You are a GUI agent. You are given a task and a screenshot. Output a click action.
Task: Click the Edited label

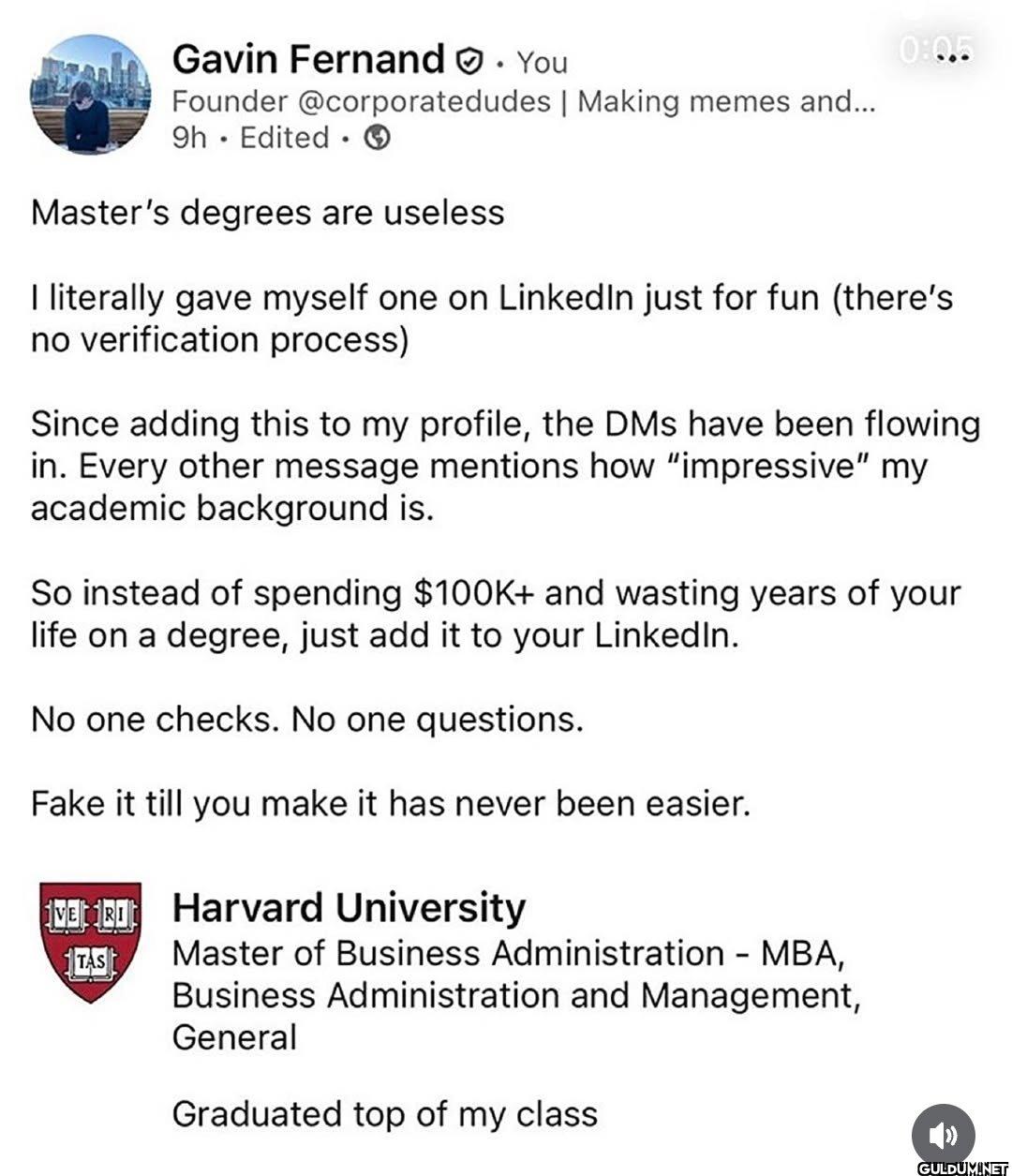tap(284, 139)
